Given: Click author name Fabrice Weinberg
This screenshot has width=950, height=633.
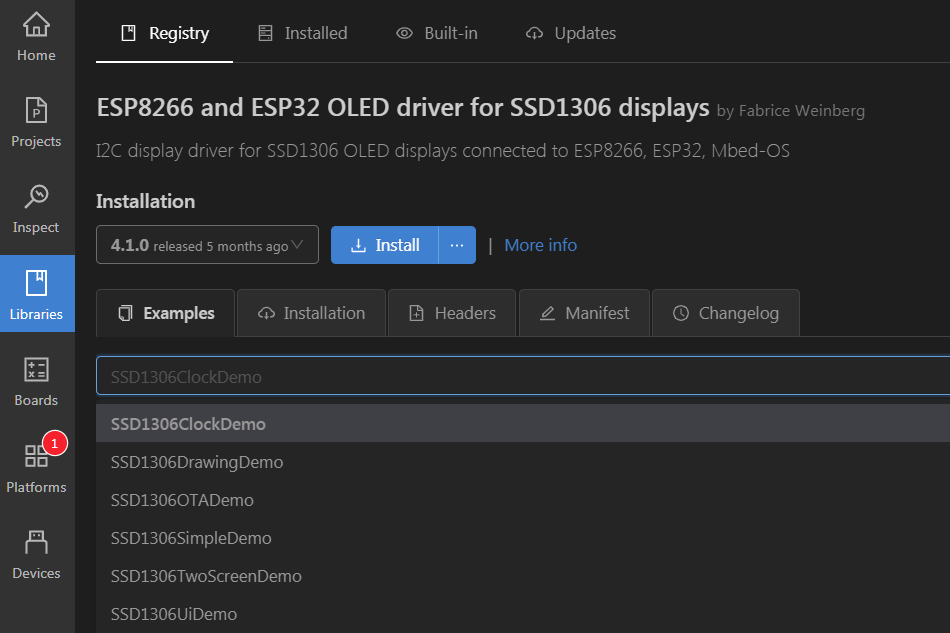Looking at the screenshot, I should [x=802, y=111].
